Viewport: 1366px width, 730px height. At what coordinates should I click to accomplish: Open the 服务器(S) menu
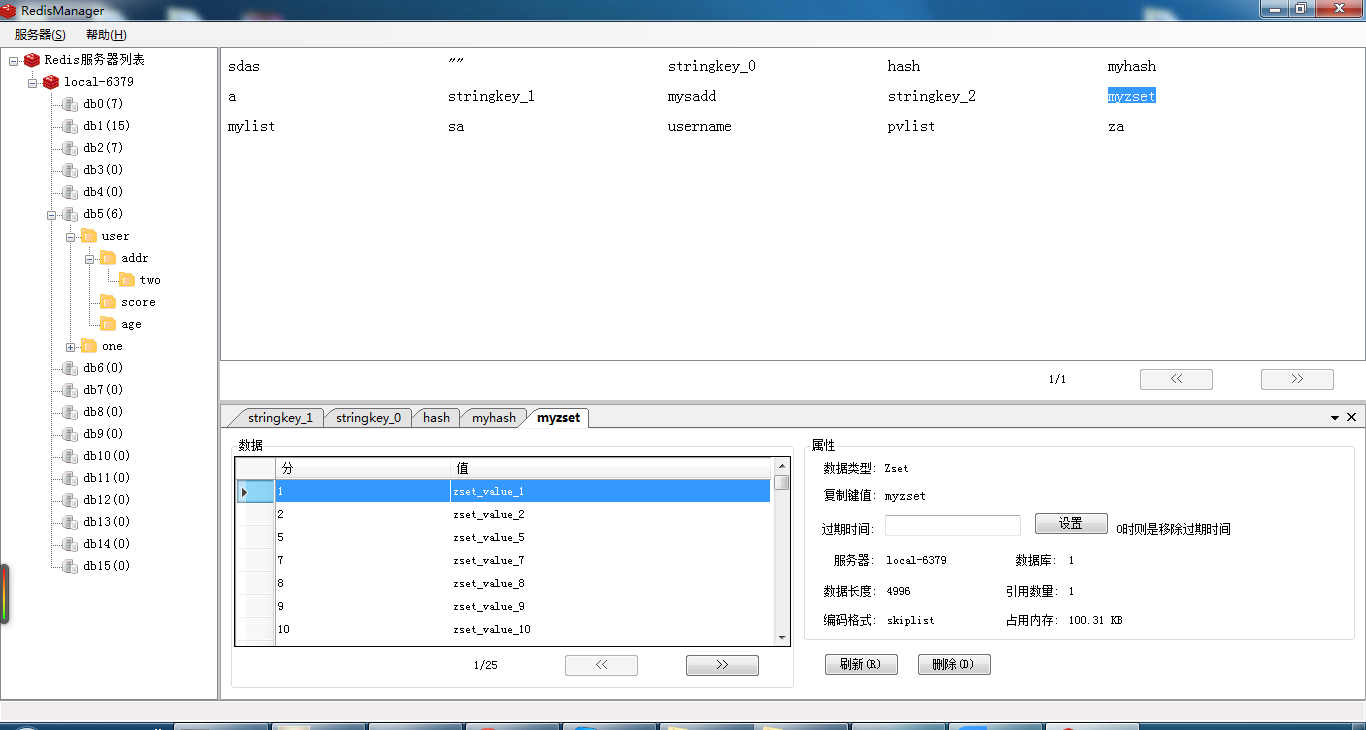click(x=40, y=34)
